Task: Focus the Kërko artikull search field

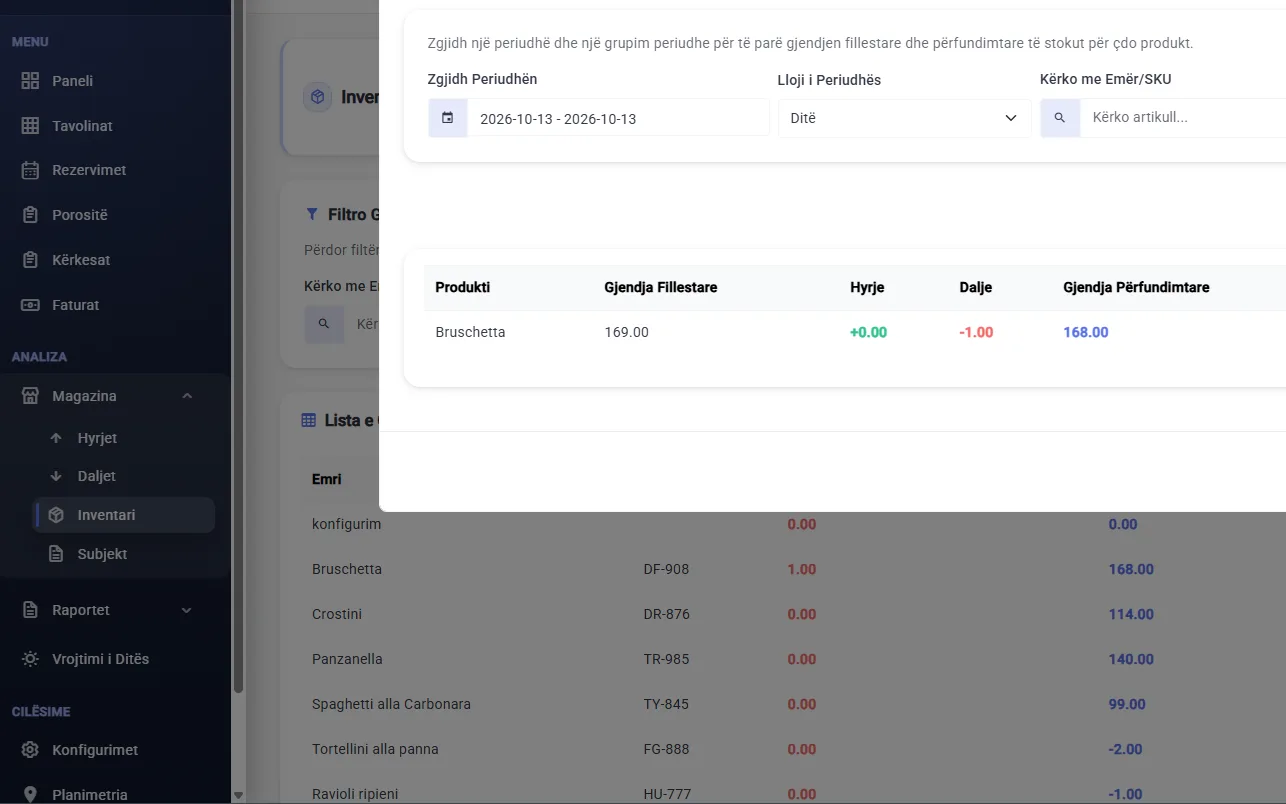Action: coord(1183,118)
